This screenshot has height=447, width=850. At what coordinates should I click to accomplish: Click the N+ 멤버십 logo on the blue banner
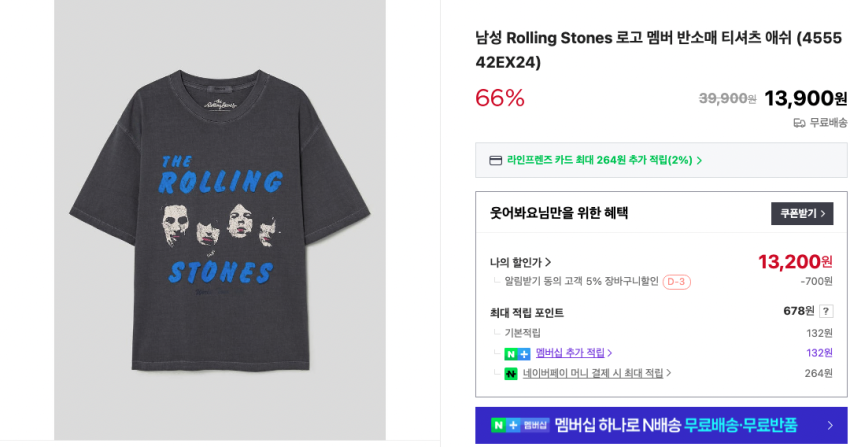520,425
